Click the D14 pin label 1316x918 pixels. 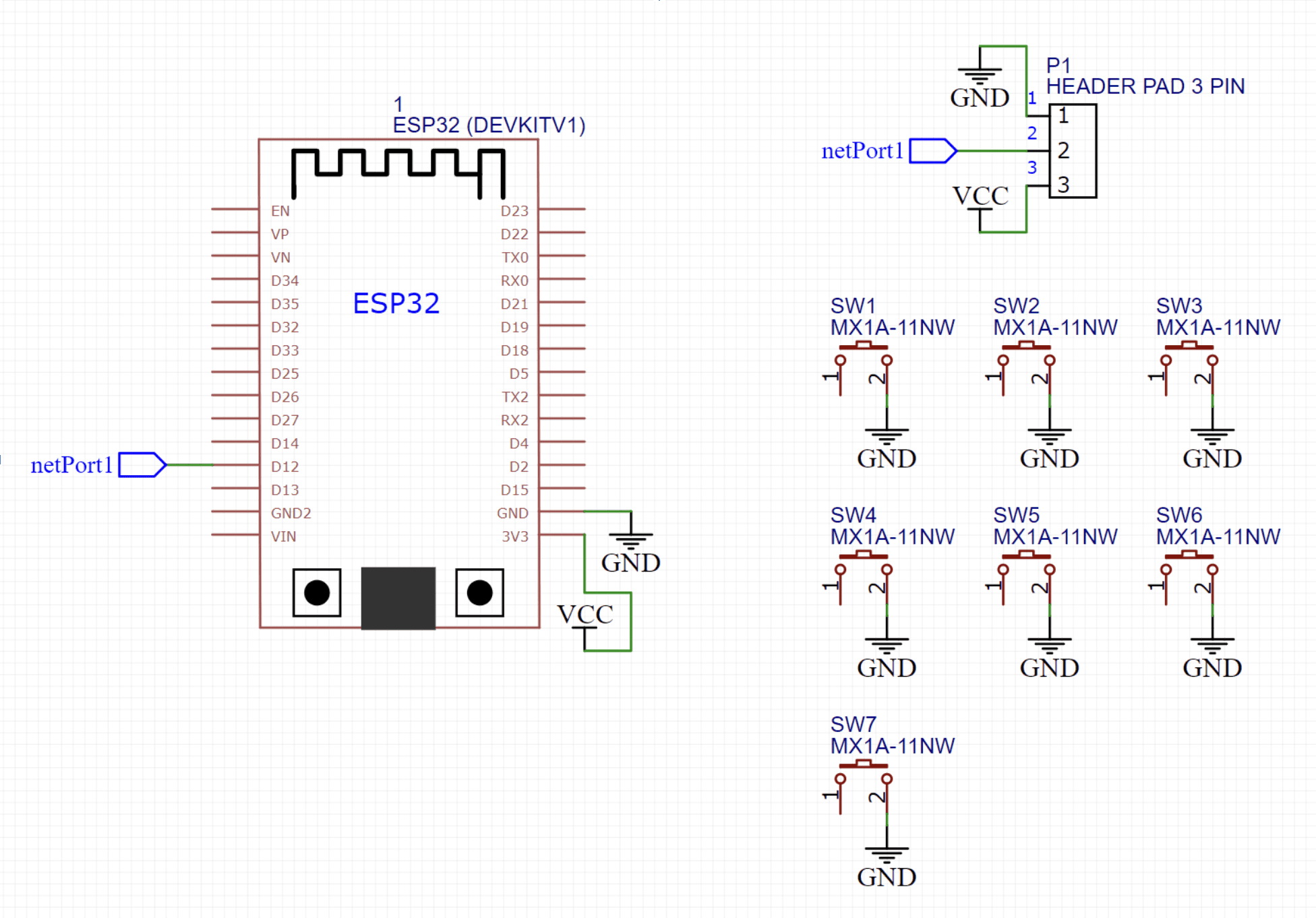pos(285,443)
